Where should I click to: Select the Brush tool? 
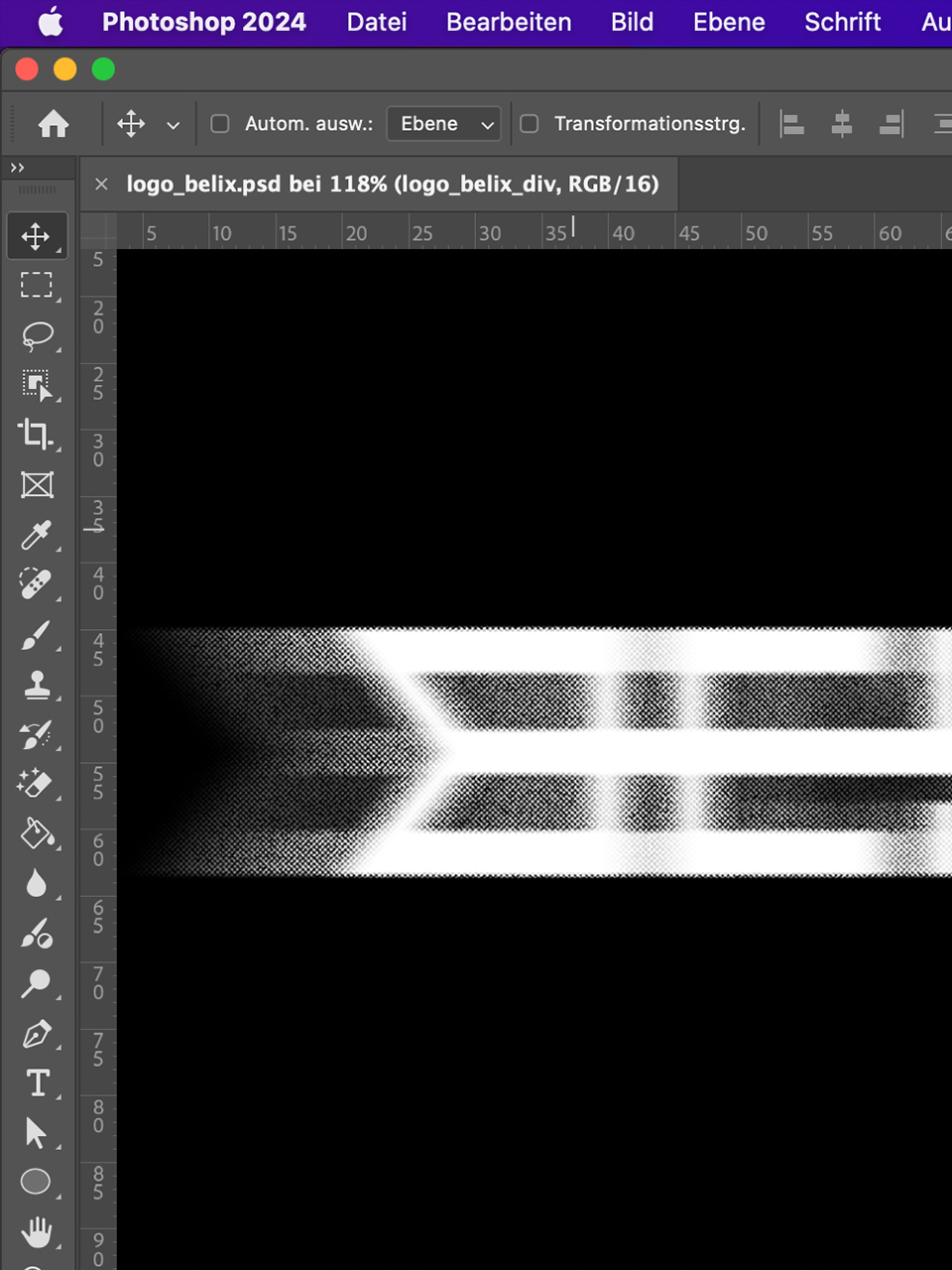37,635
